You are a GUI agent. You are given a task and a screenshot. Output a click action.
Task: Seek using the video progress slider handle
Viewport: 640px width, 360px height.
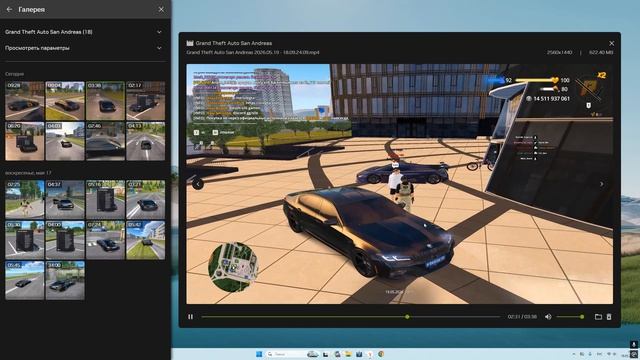click(407, 317)
